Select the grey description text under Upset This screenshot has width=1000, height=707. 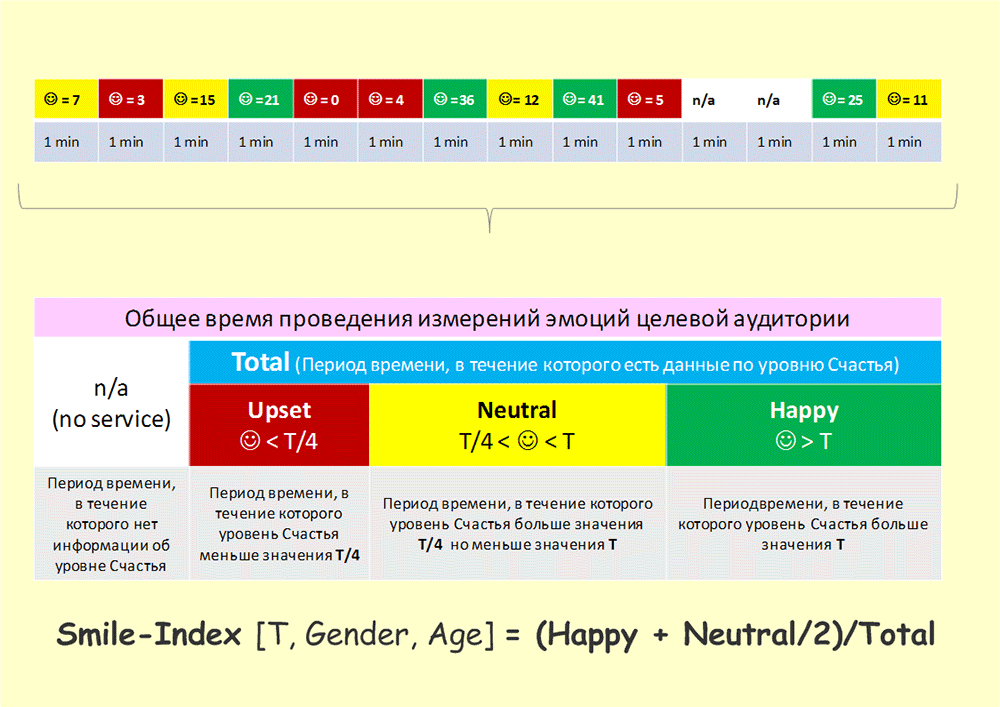point(279,524)
